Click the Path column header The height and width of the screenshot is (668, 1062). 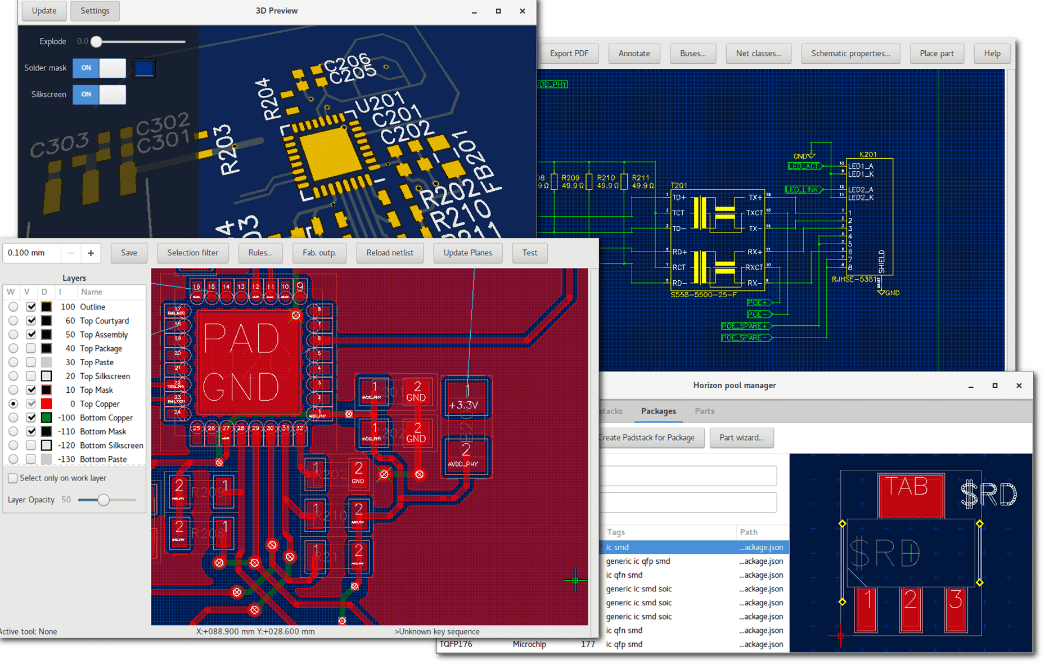[x=748, y=533]
